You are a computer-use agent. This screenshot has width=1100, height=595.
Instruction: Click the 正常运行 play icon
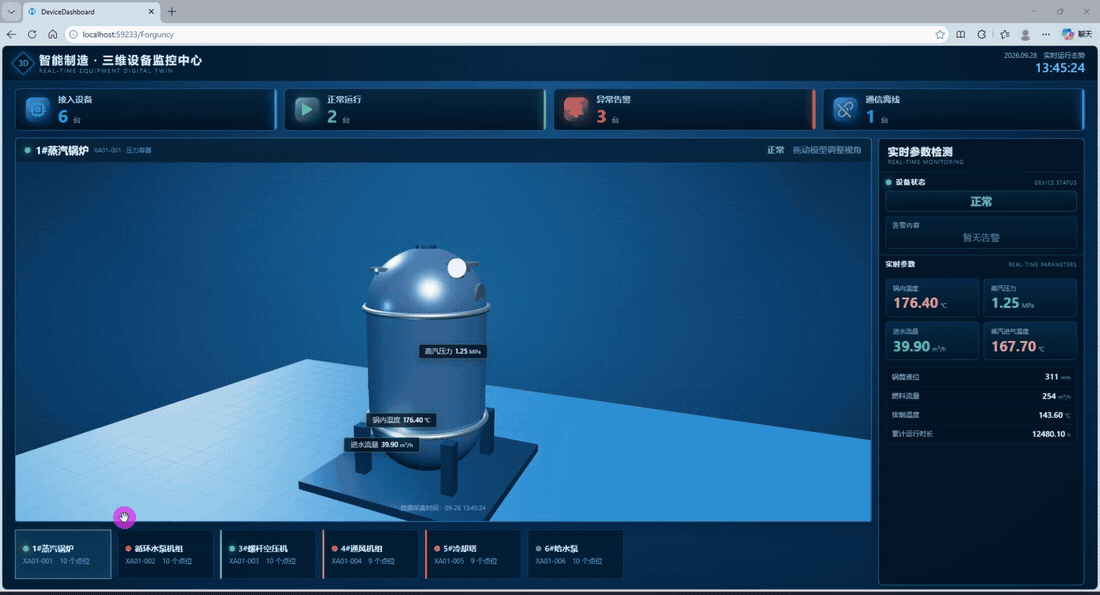[307, 109]
